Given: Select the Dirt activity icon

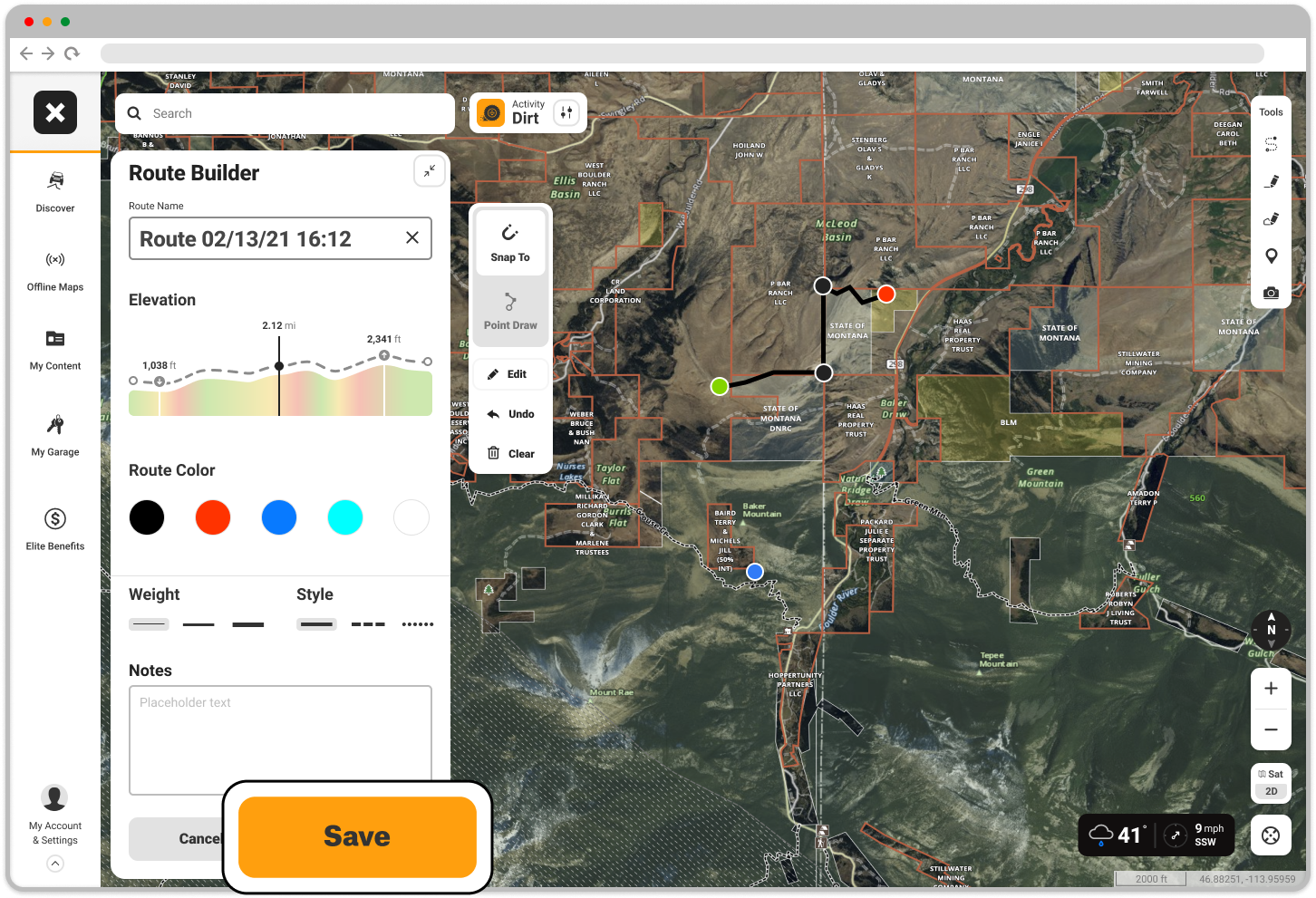Looking at the screenshot, I should (491, 113).
